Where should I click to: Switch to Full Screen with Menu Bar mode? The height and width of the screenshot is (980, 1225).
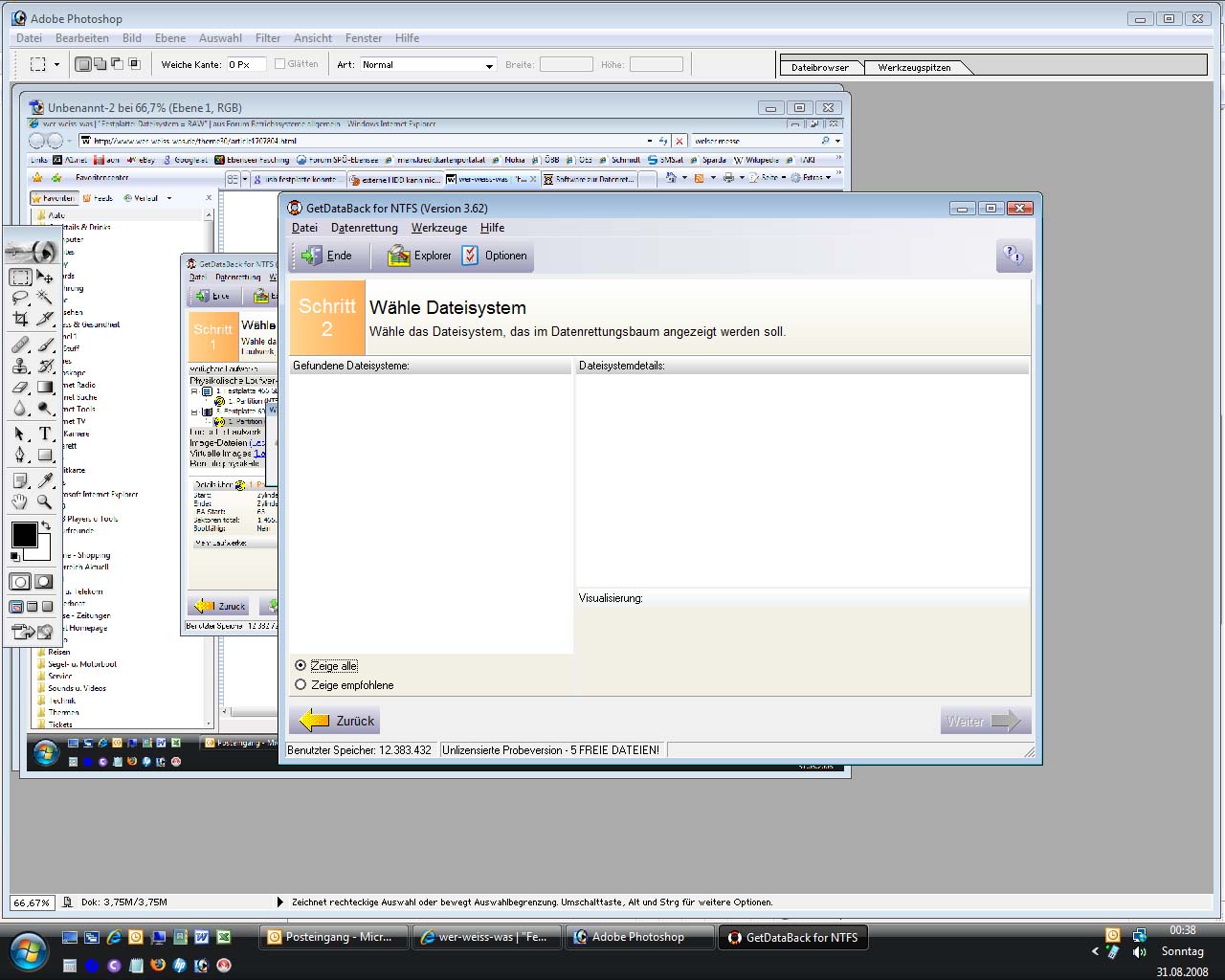(32, 607)
